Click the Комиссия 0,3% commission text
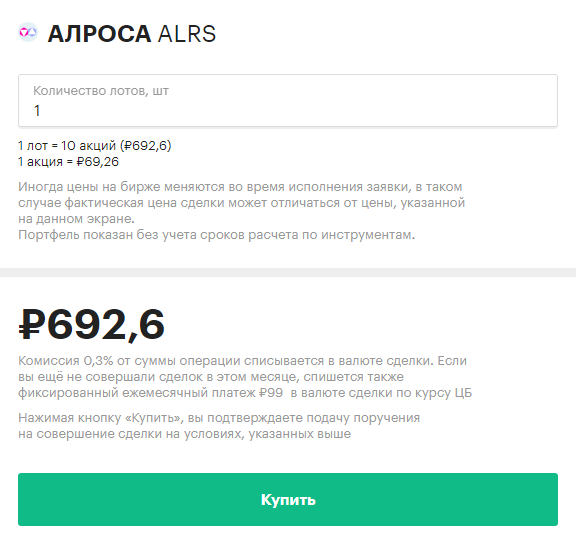Screen dimensions: 576x550 click(x=245, y=377)
